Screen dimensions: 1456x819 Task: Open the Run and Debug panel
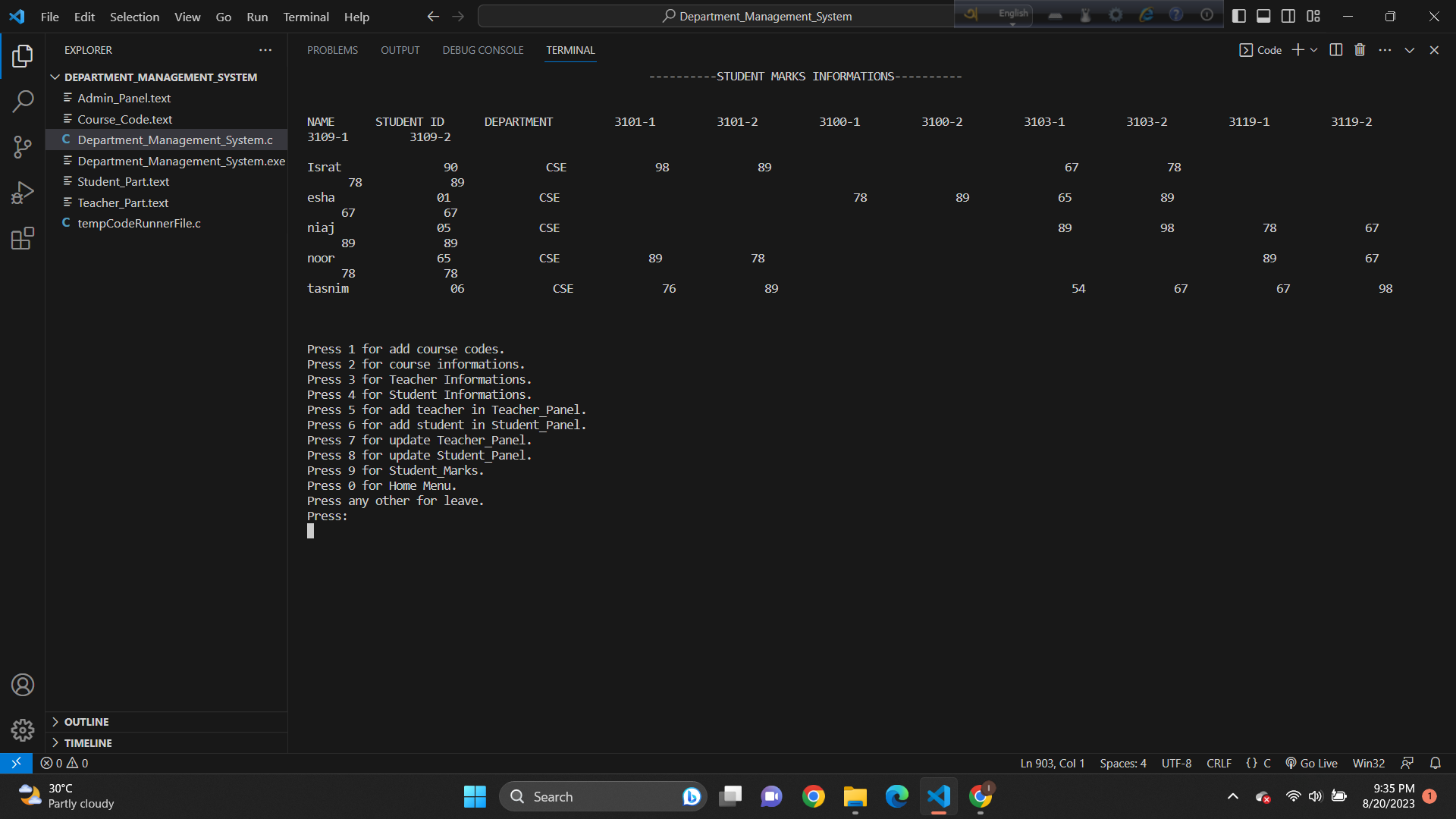23,192
